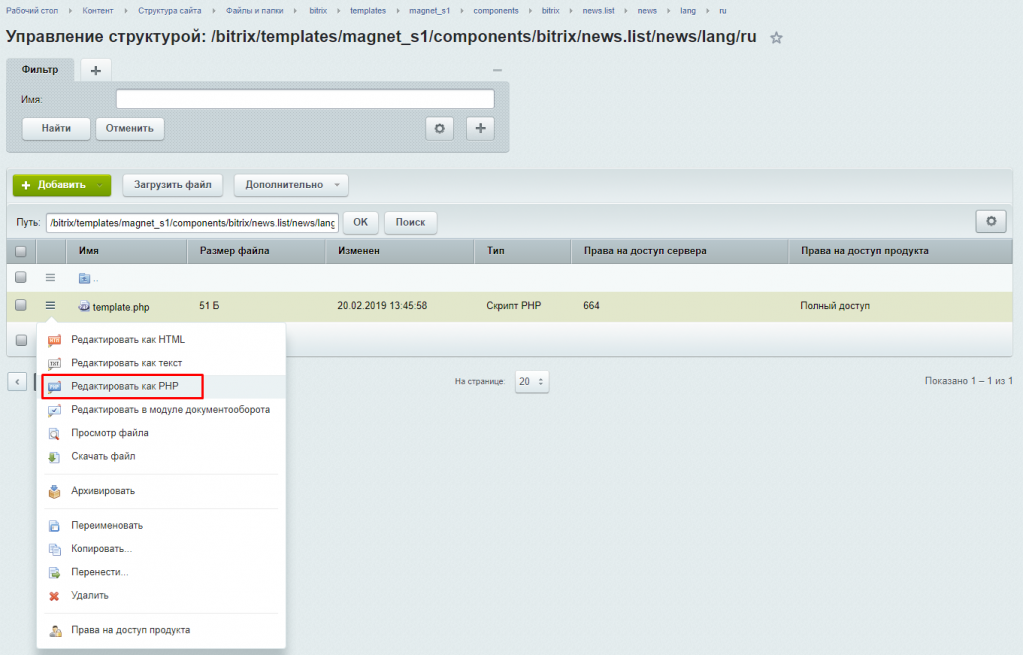The width and height of the screenshot is (1023, 655).
Task: Open Структура сайта breadcrumb link
Action: [170, 11]
